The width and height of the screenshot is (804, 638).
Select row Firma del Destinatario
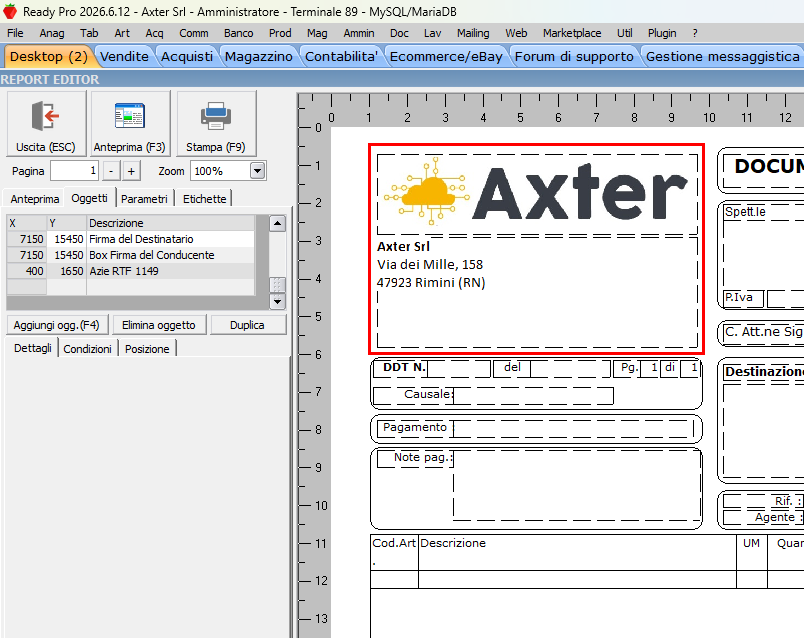(131, 239)
